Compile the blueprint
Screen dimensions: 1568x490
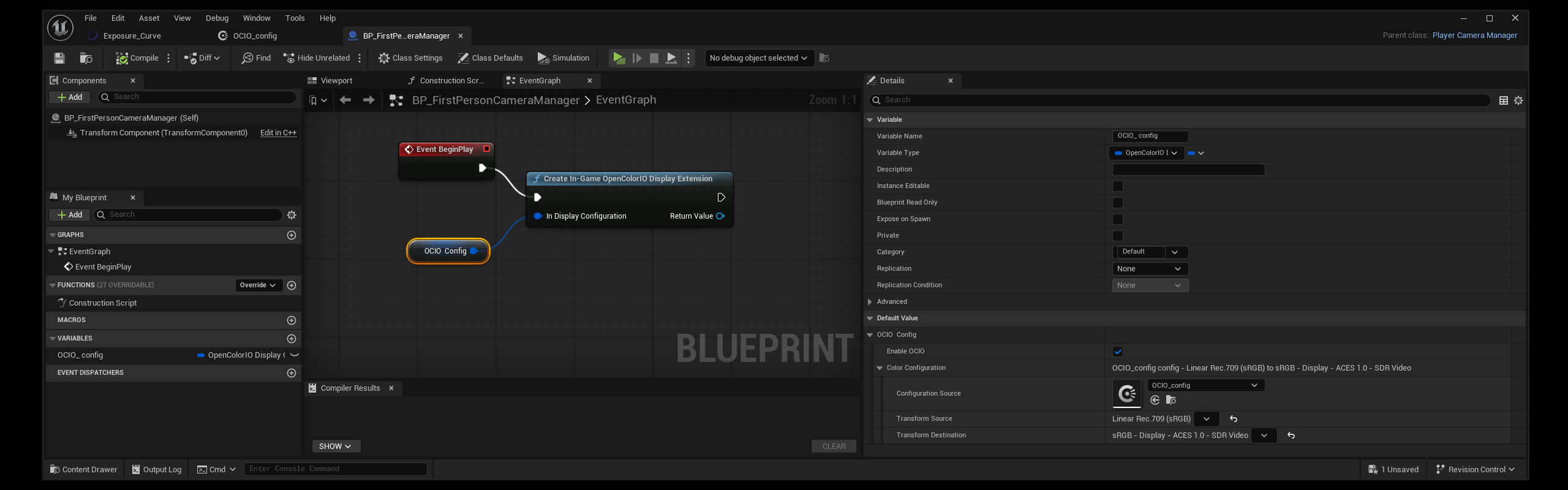(137, 58)
